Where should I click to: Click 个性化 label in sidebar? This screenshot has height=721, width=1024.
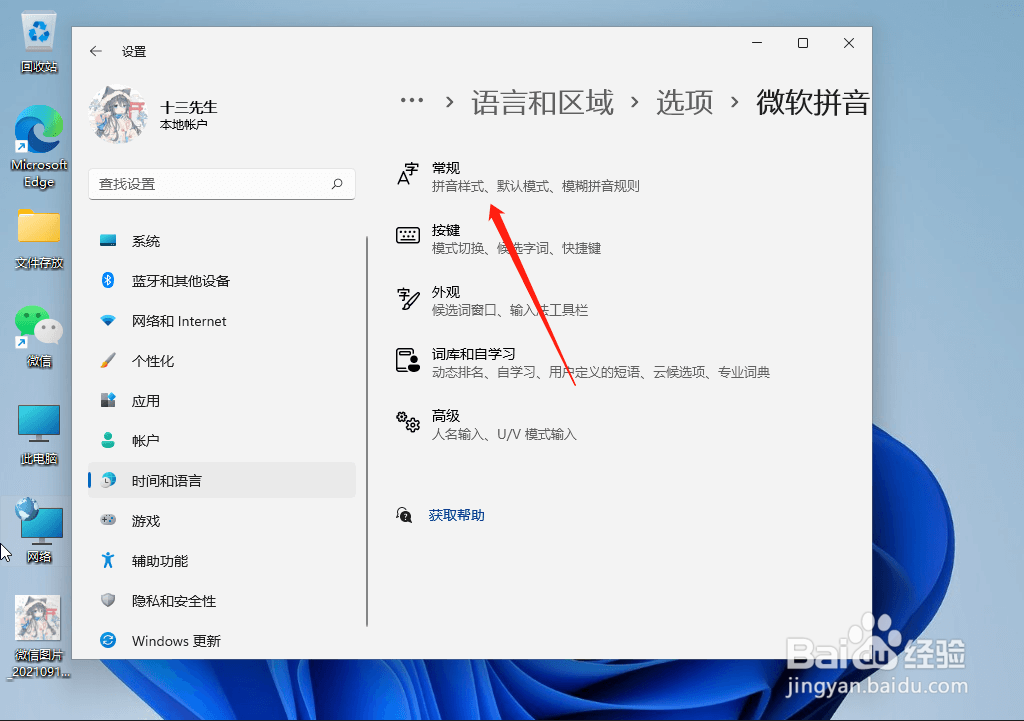(153, 361)
